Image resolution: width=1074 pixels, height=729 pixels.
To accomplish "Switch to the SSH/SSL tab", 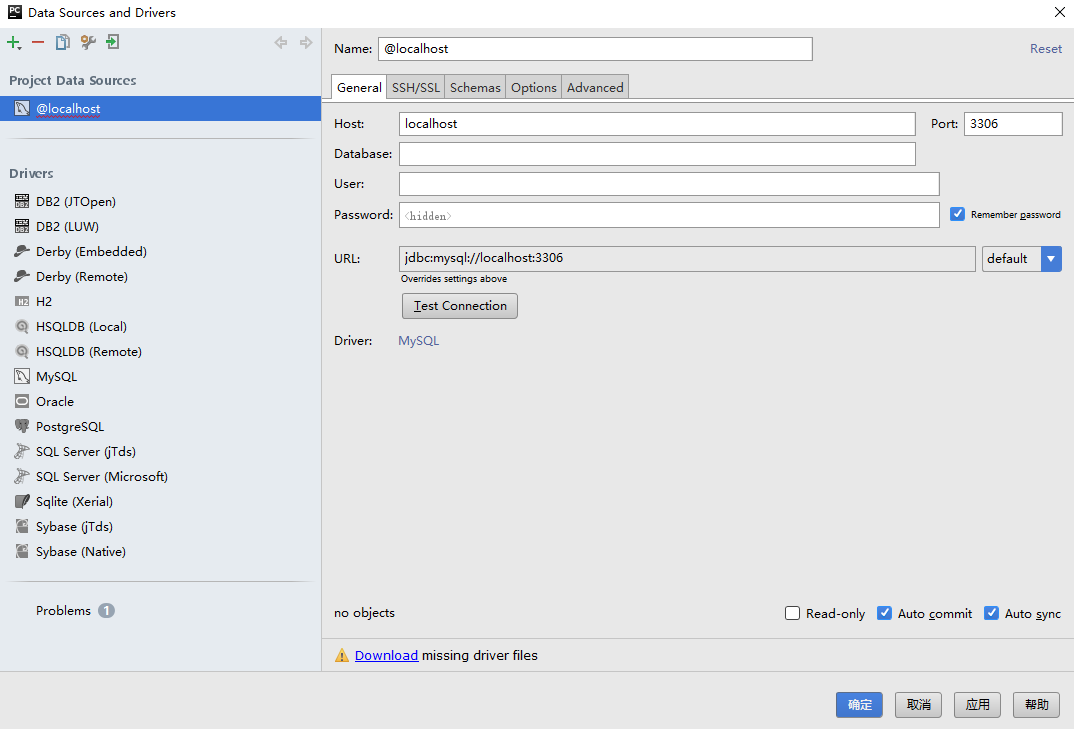I will click(415, 88).
